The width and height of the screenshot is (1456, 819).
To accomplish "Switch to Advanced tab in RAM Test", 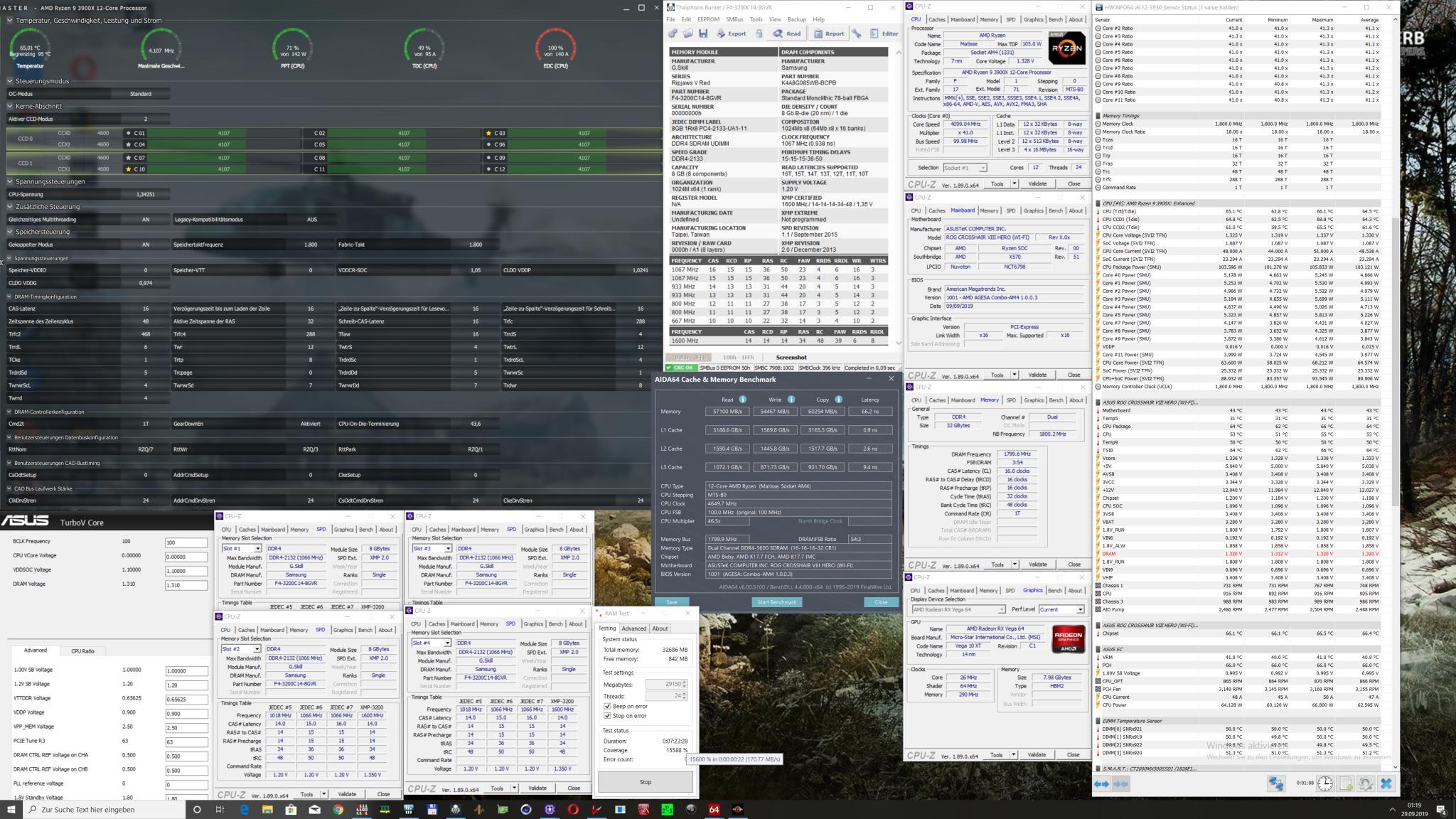I will coord(633,628).
